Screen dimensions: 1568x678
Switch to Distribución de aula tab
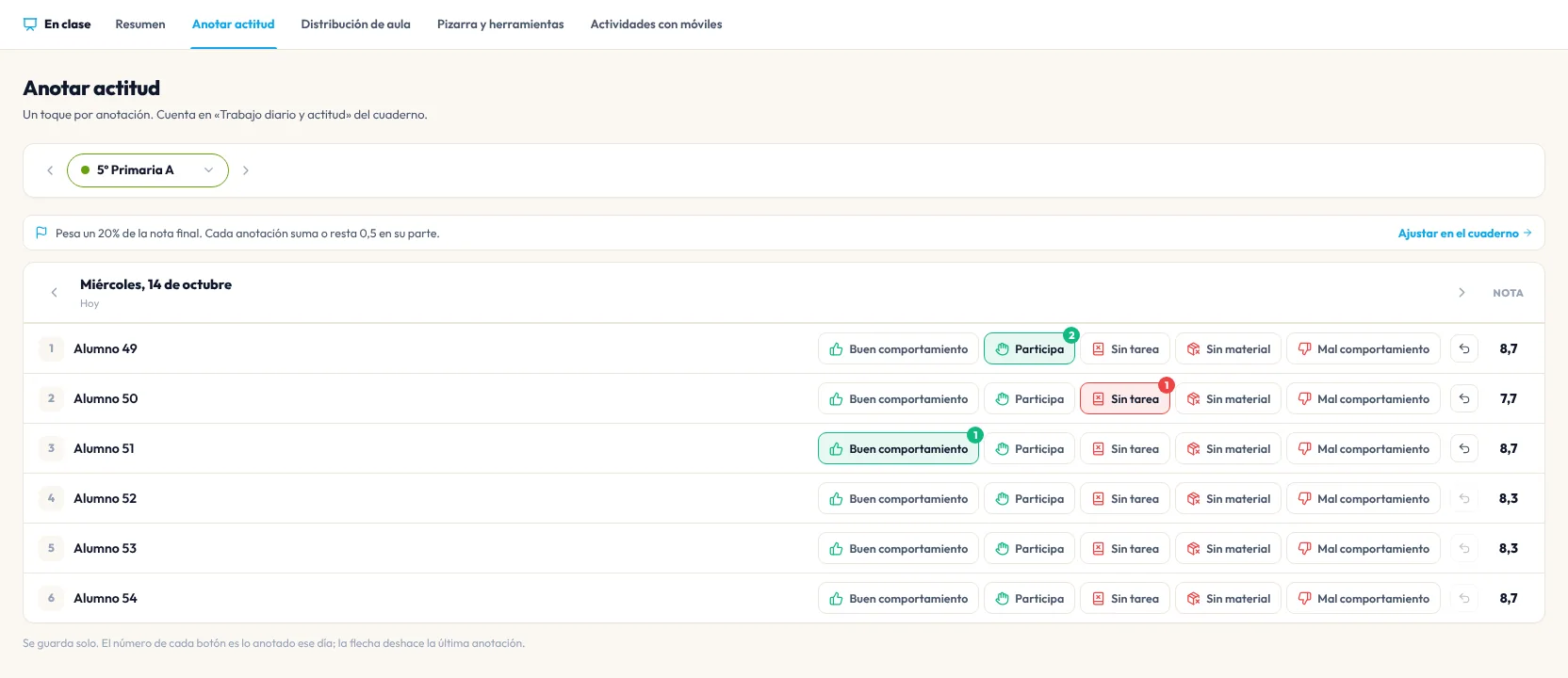click(x=355, y=24)
